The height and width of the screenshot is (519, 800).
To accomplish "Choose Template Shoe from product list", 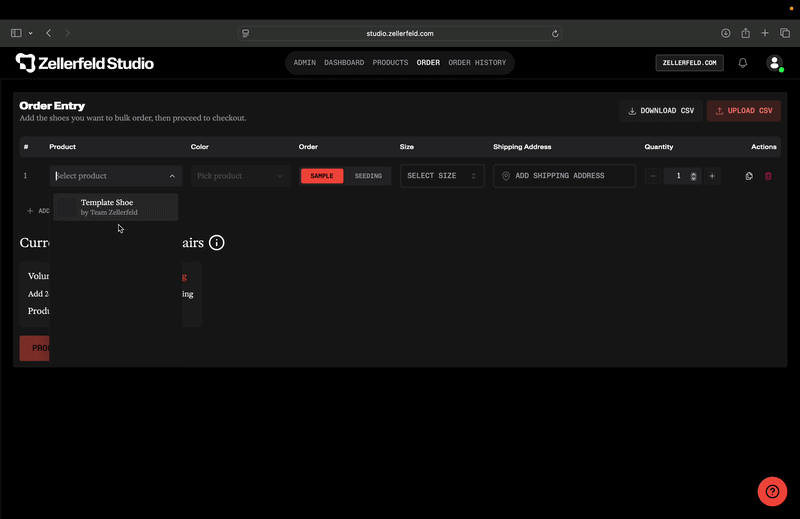I will click(x=116, y=207).
